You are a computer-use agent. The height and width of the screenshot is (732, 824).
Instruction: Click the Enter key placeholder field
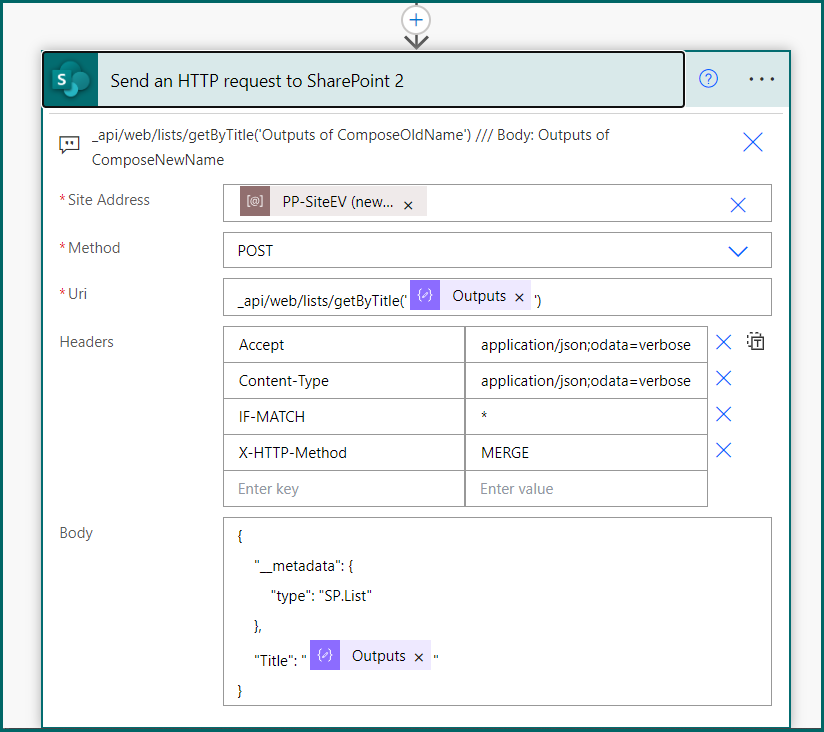pos(344,489)
